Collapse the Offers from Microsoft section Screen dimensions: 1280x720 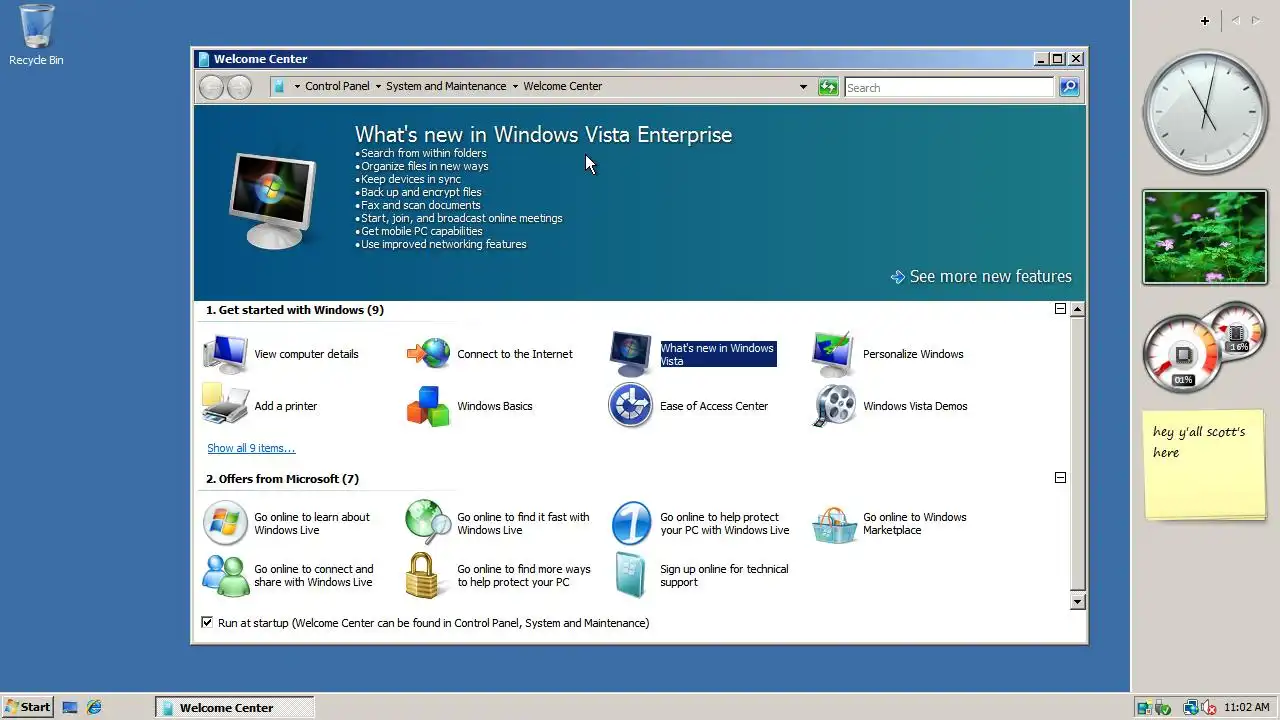1060,478
